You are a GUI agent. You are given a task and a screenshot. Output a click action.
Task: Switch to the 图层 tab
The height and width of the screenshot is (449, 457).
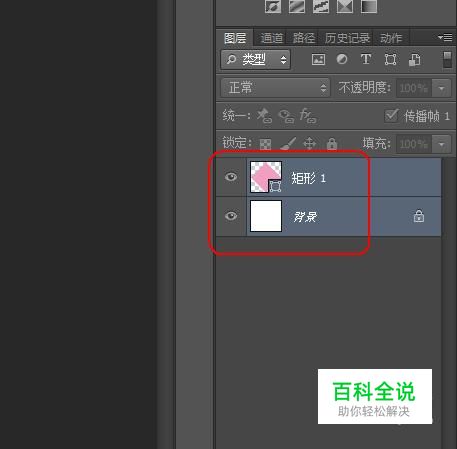tap(235, 38)
